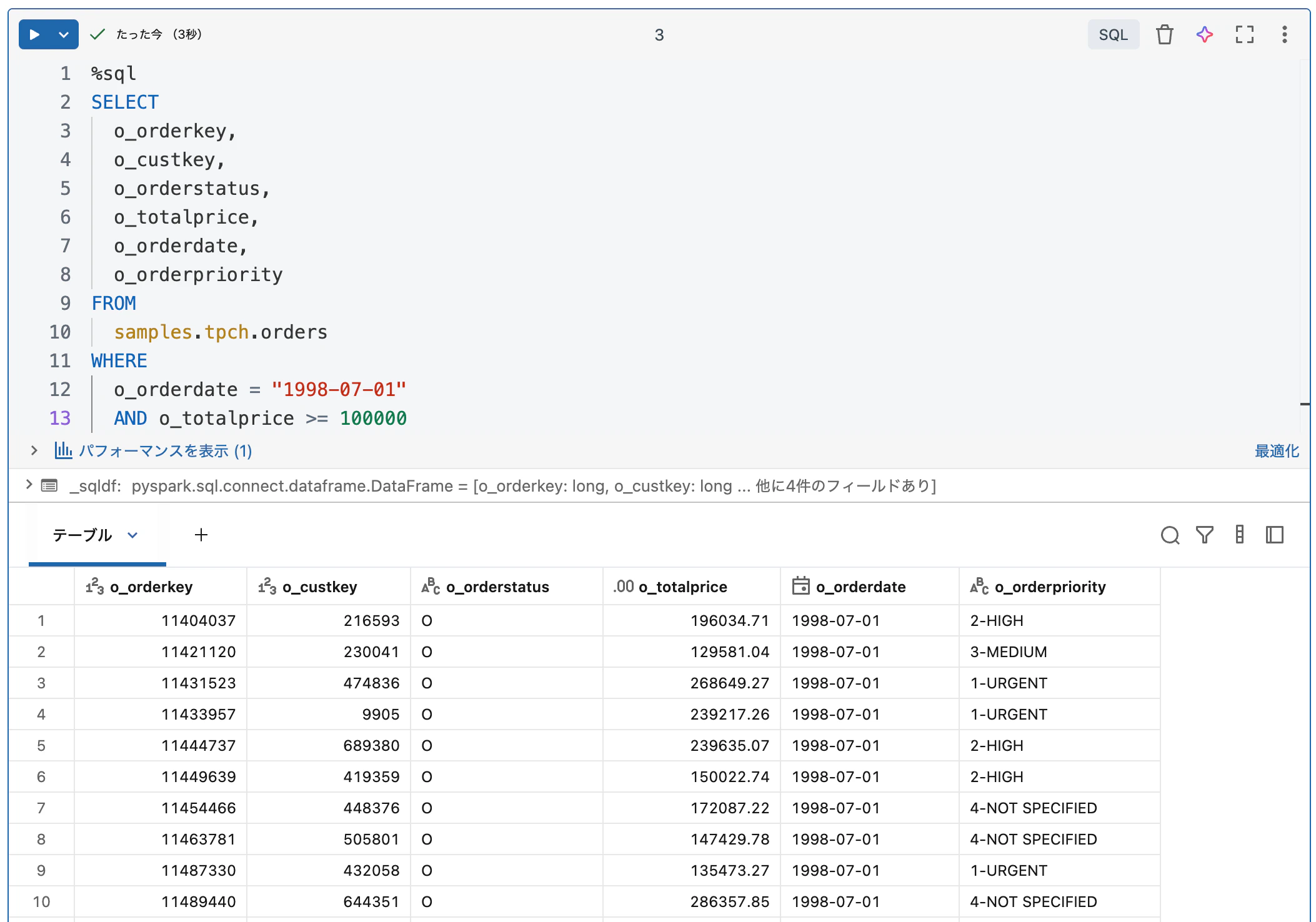Select total price 135473.27
This screenshot has width=1316, height=922.
click(692, 870)
